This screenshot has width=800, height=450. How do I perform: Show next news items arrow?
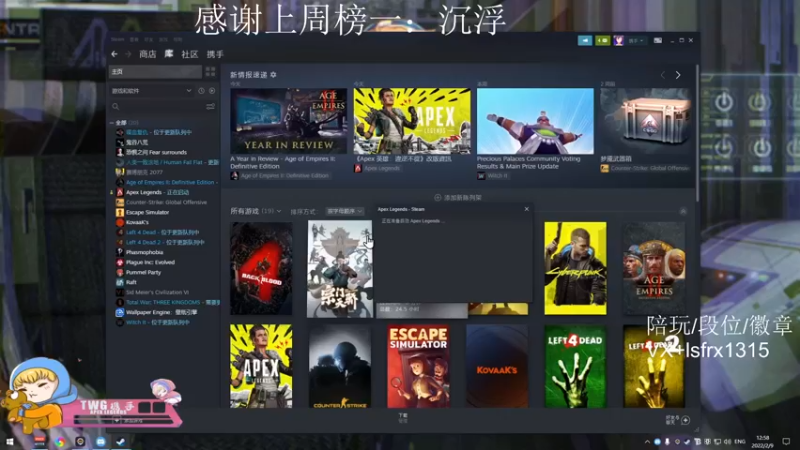coord(678,75)
